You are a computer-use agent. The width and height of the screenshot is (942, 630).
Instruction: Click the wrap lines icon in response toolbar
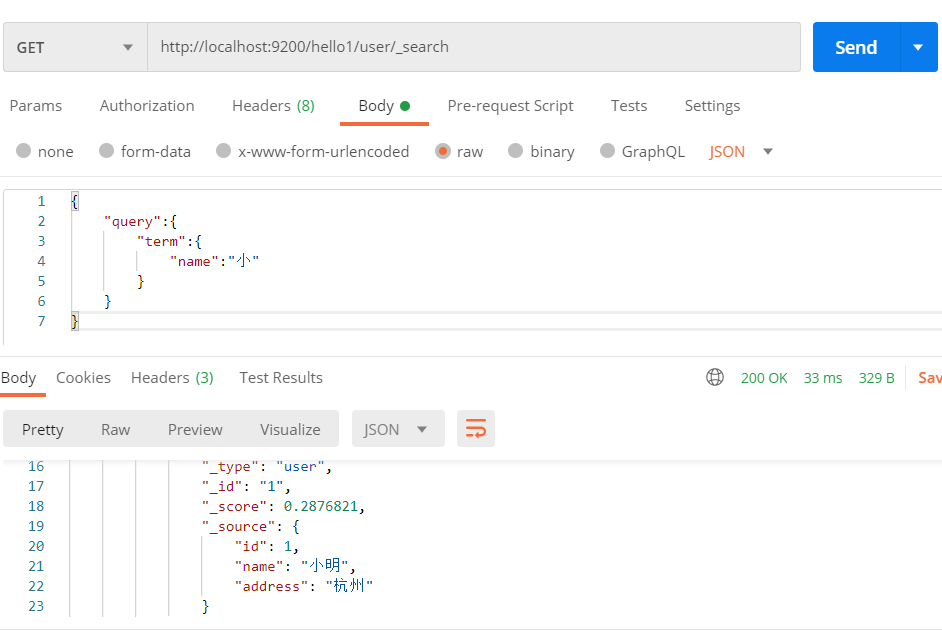pos(475,429)
